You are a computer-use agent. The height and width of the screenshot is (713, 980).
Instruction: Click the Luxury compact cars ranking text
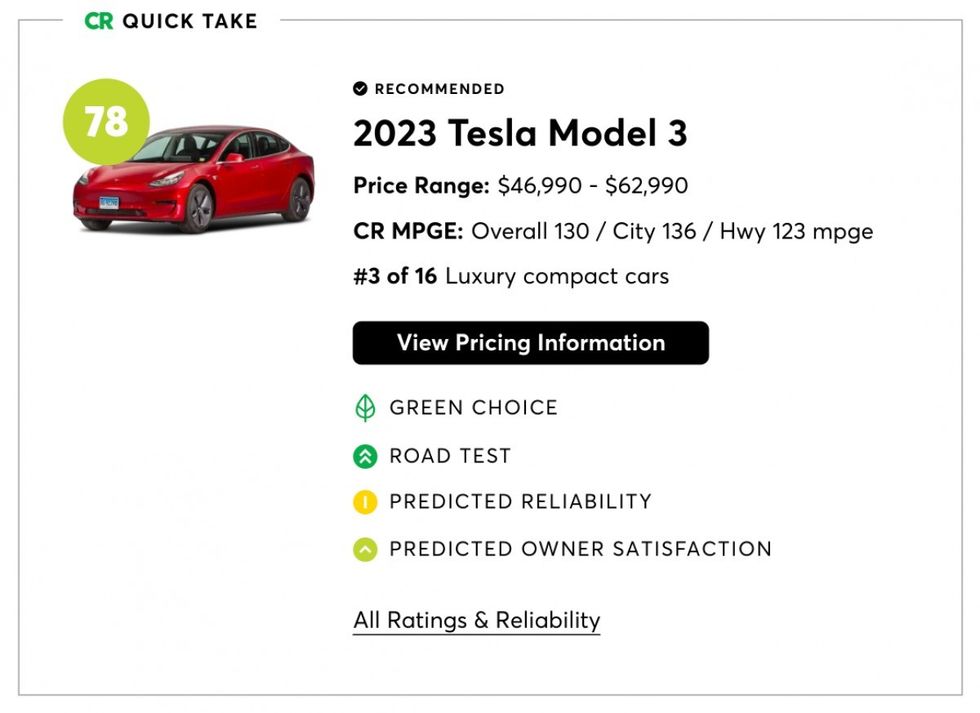point(511,276)
